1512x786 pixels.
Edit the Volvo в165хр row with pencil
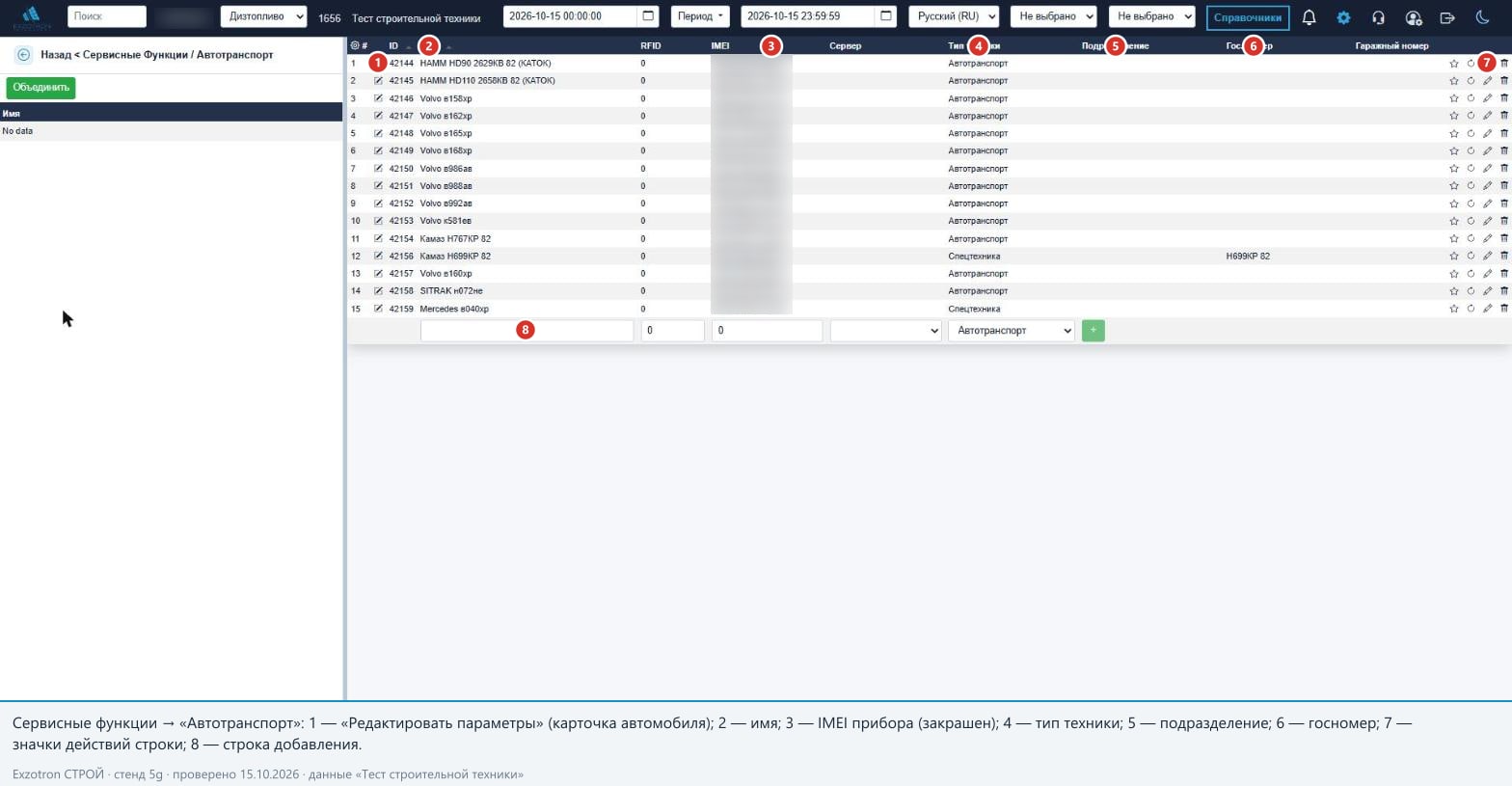coord(1487,133)
